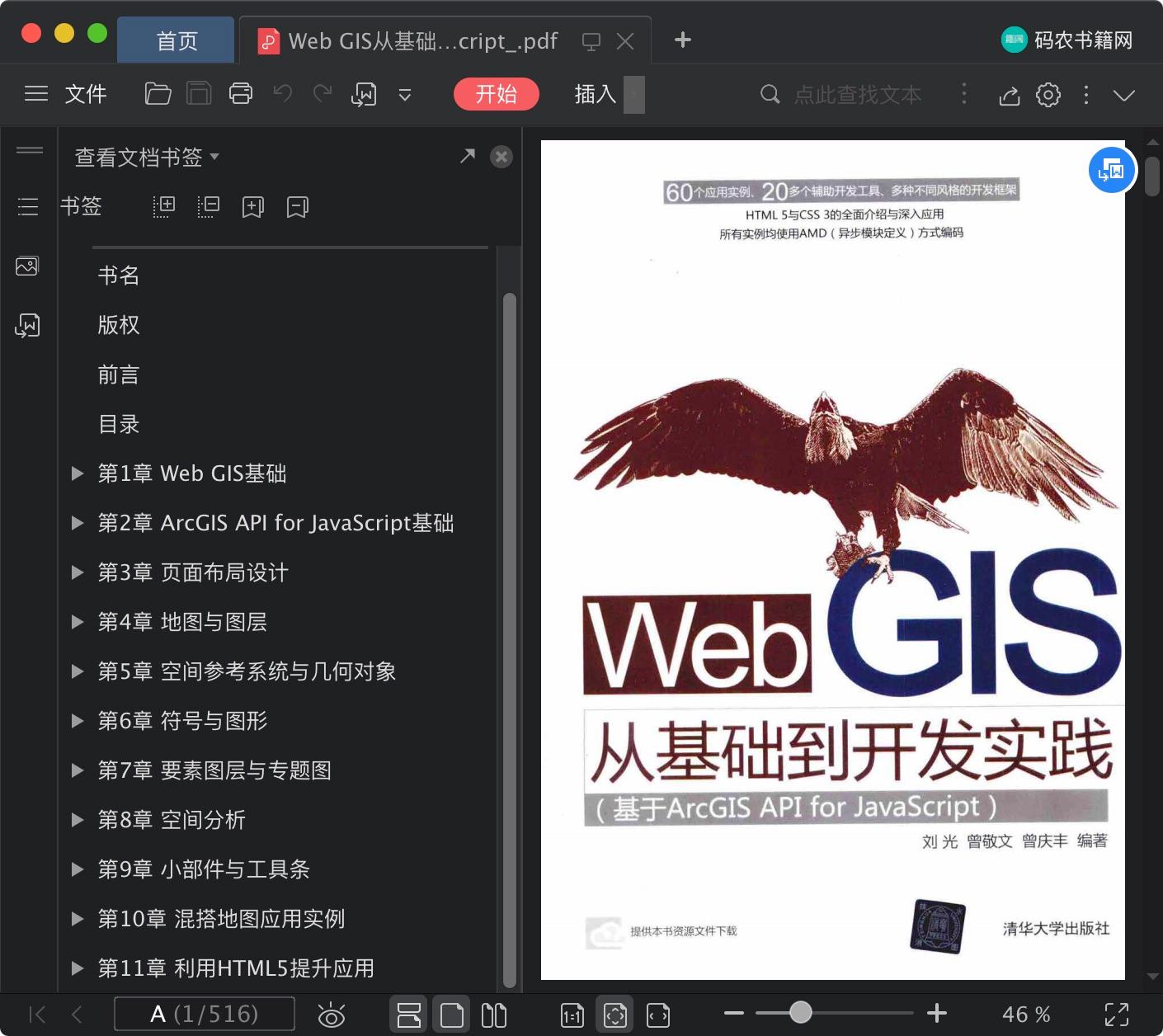This screenshot has height=1036, width=1163.
Task: Jump to 第10章 混搭地图应用实例 bookmark text
Action: pos(221,919)
